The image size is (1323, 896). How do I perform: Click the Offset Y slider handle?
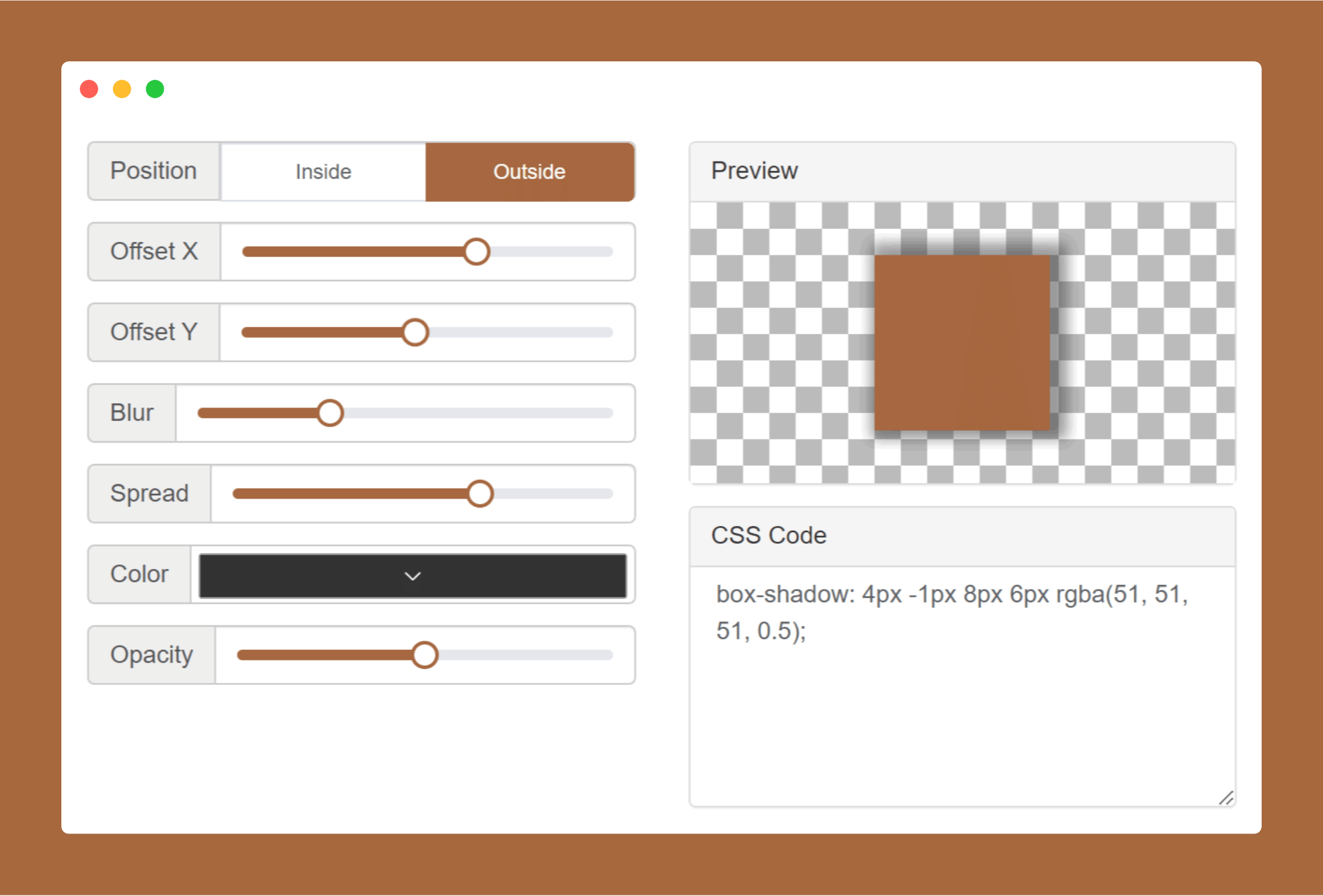tap(415, 333)
